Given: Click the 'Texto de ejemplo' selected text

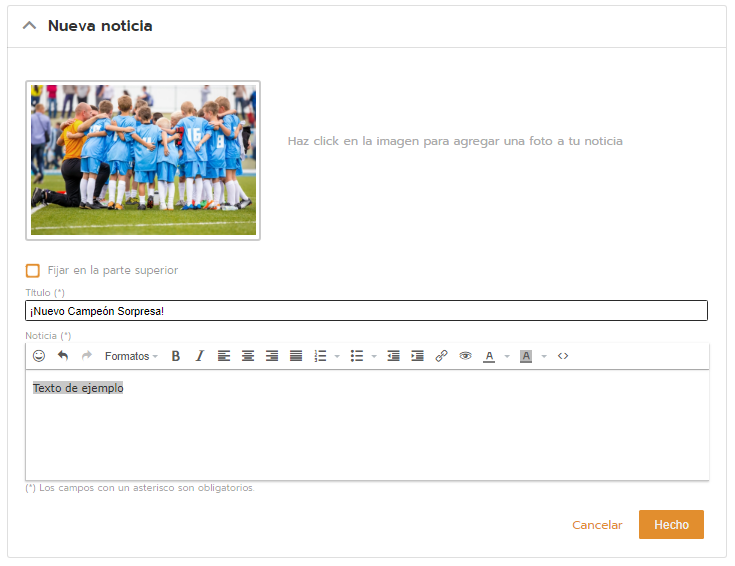Looking at the screenshot, I should click(x=78, y=388).
